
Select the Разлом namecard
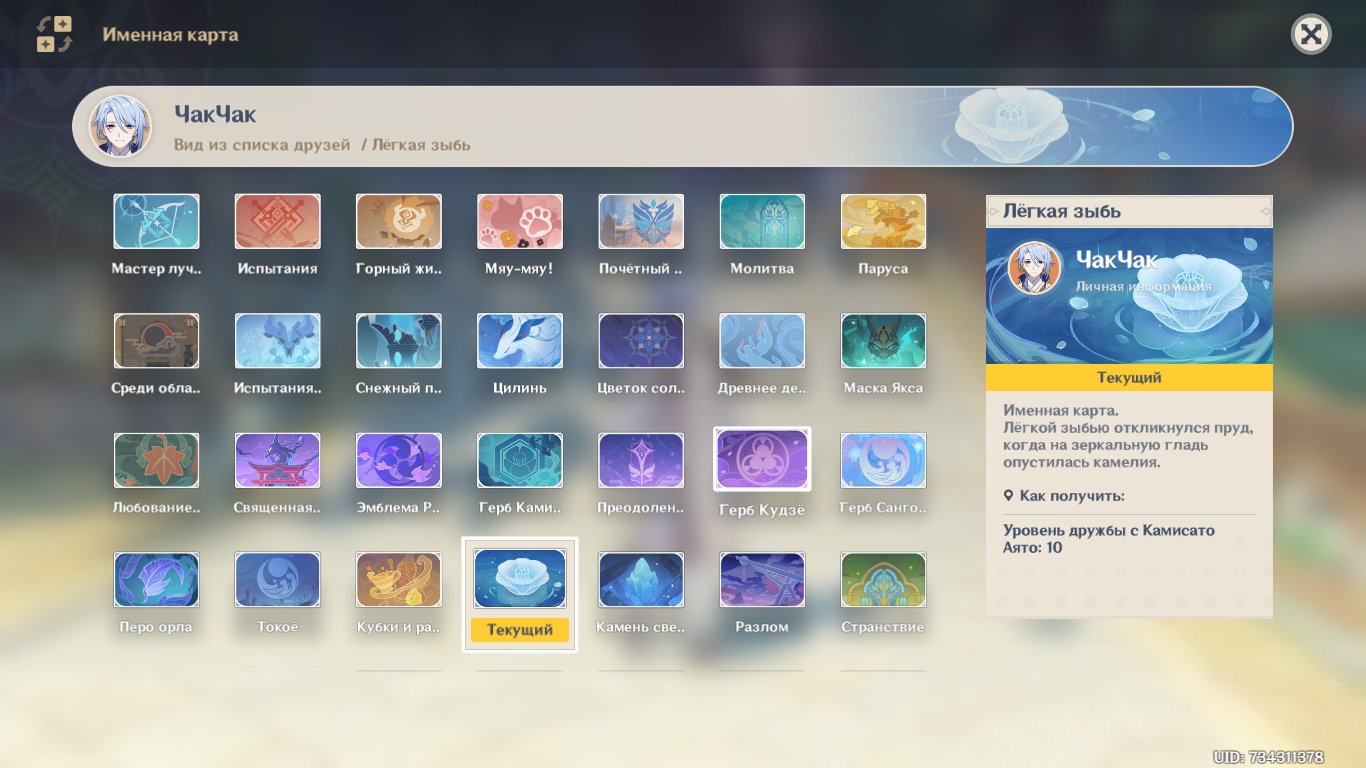click(762, 580)
